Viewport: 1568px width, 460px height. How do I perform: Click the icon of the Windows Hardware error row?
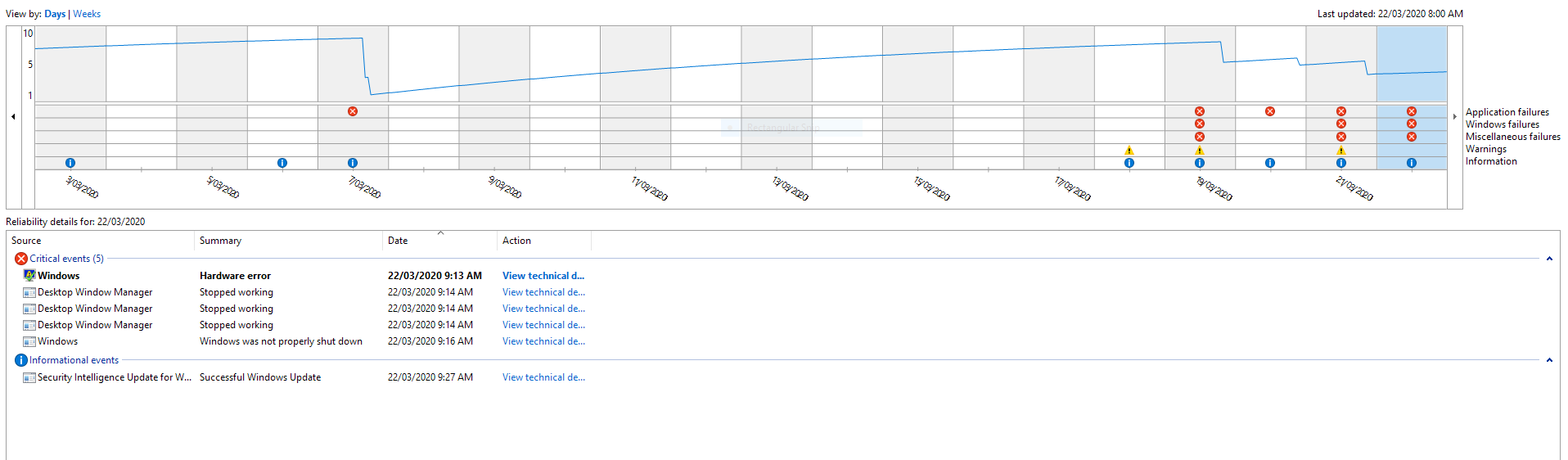coord(29,276)
